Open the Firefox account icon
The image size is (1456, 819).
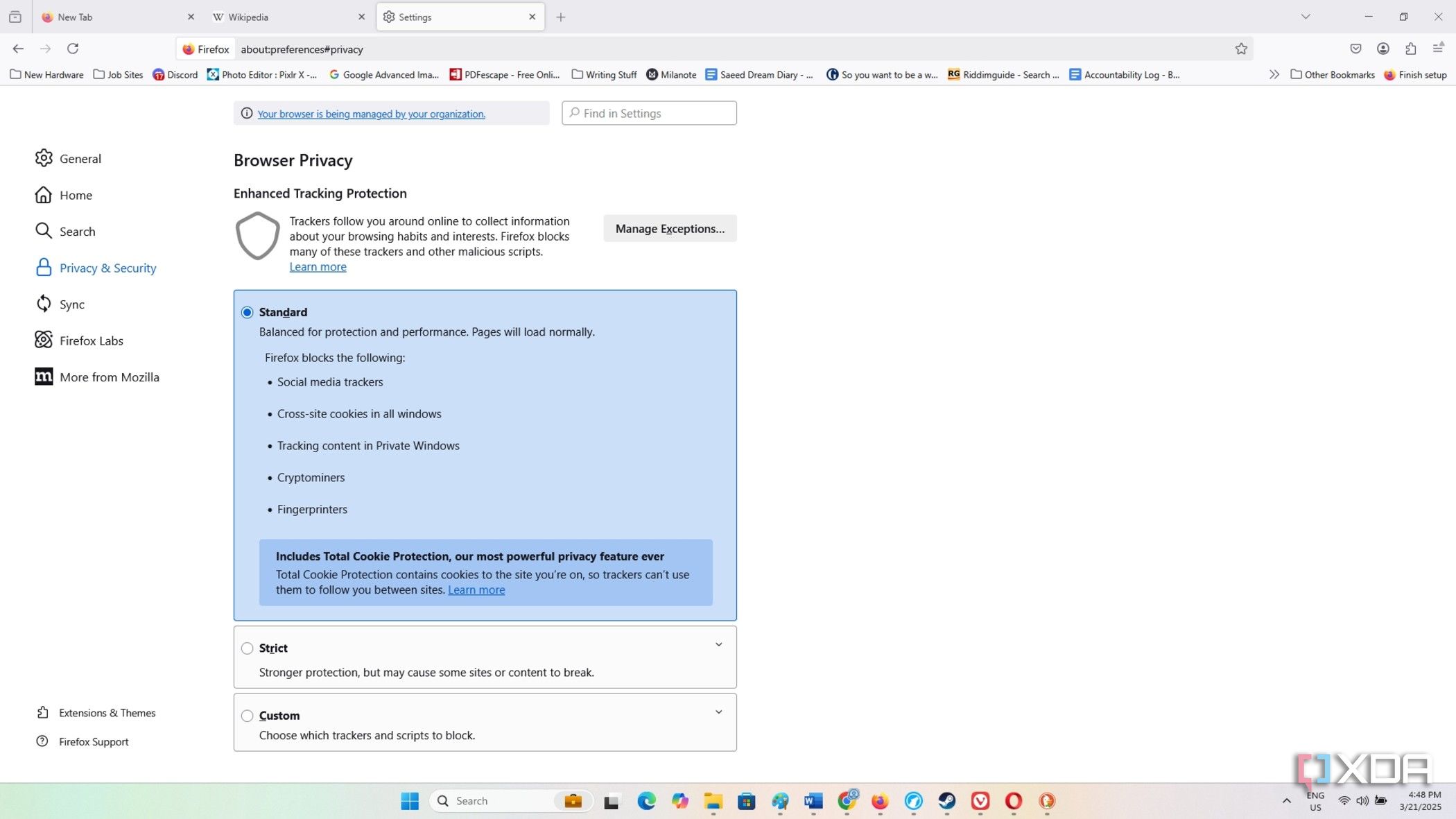pyautogui.click(x=1383, y=49)
